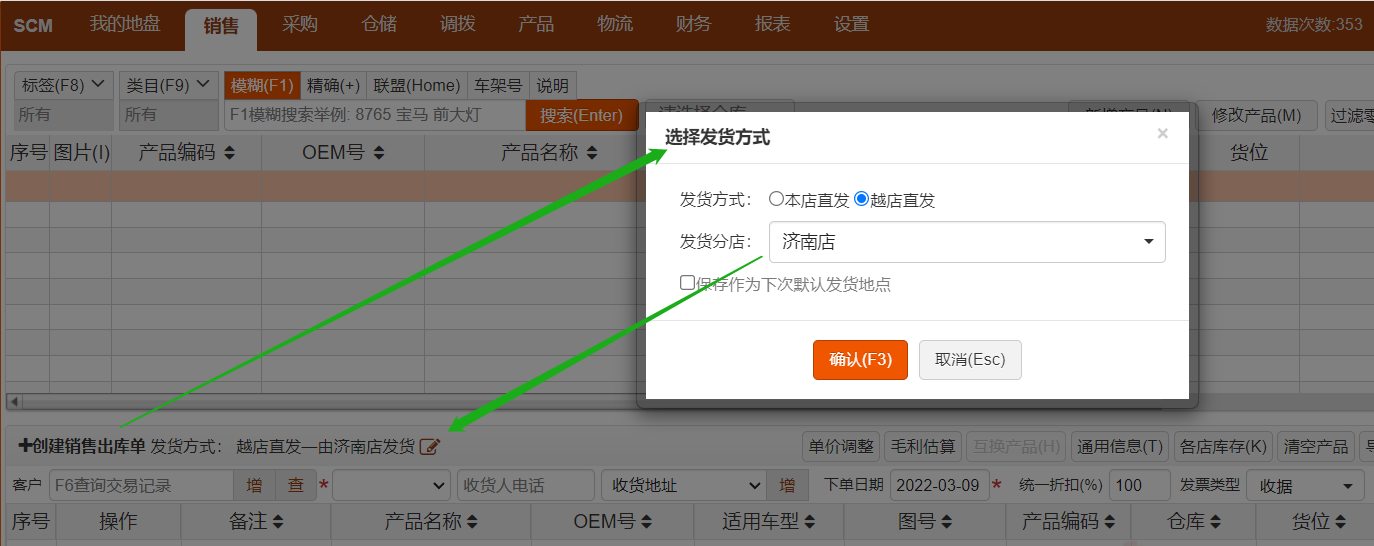Tick 保存作为下次默认发货地点 checkbox
Image resolution: width=1374 pixels, height=546 pixels.
click(x=687, y=283)
